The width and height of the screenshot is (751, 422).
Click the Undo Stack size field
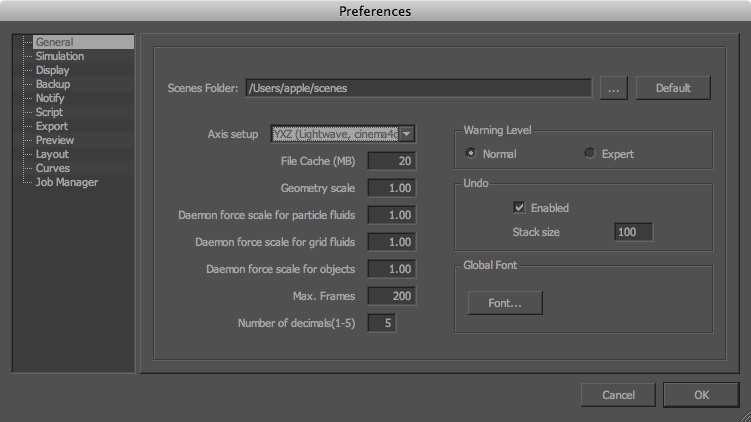[634, 232]
